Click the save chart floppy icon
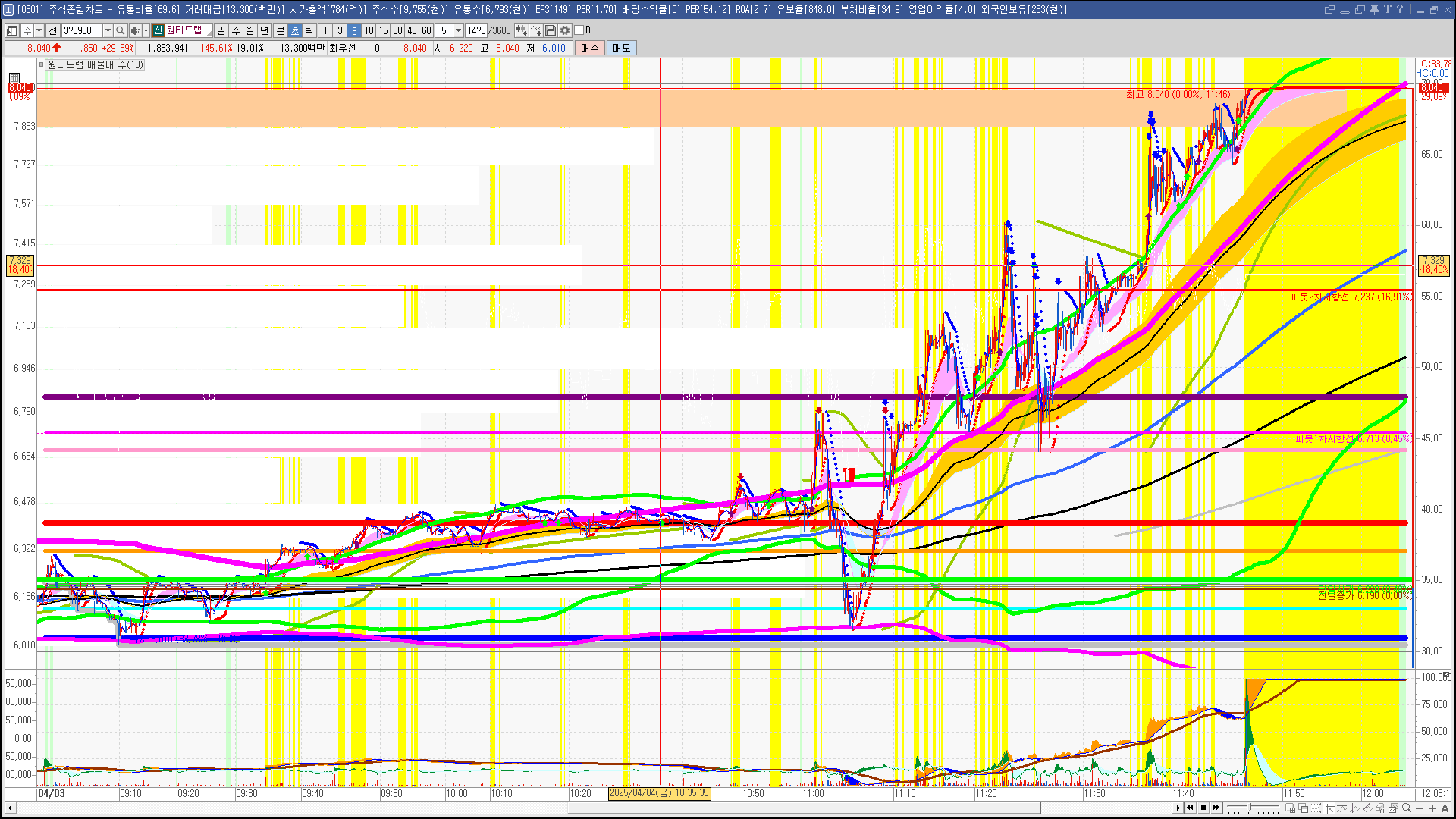Image resolution: width=1456 pixels, height=819 pixels. tap(551, 30)
